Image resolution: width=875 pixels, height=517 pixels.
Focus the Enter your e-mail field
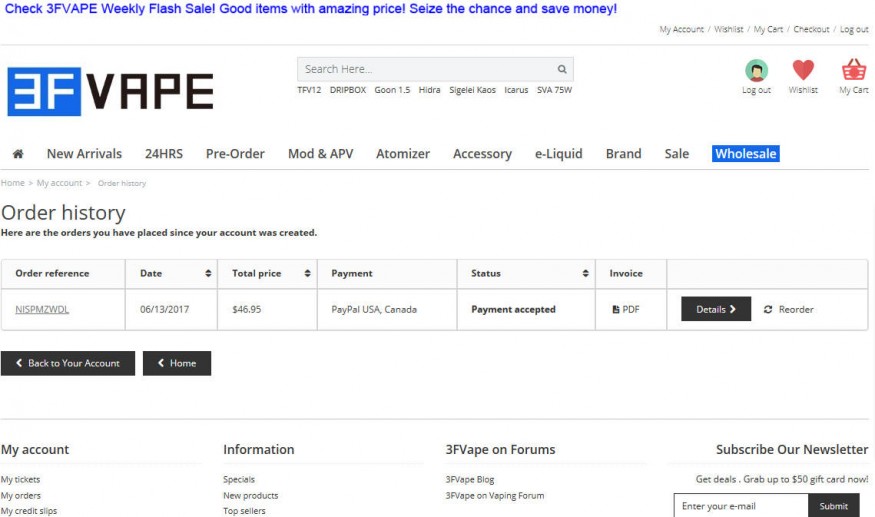click(x=741, y=506)
